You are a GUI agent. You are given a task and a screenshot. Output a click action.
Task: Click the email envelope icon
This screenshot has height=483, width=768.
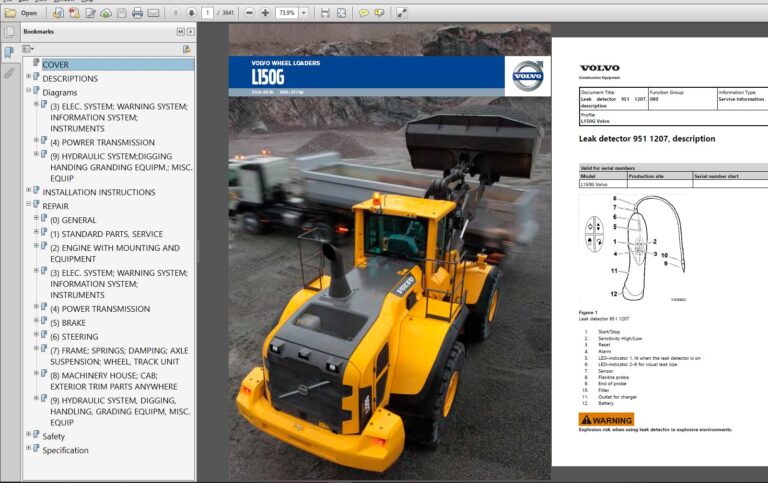pyautogui.click(x=153, y=13)
